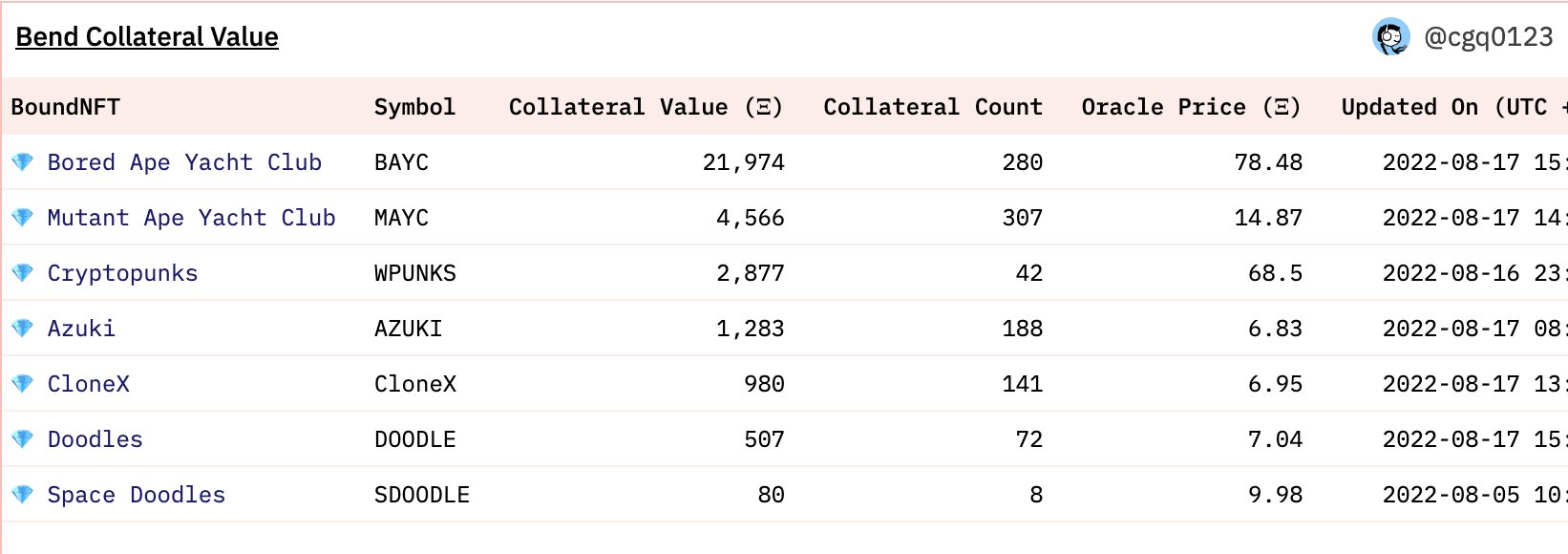1568x554 pixels.
Task: Click the diamond icon beside Mutant Ape Yacht Club
Action: point(22,218)
